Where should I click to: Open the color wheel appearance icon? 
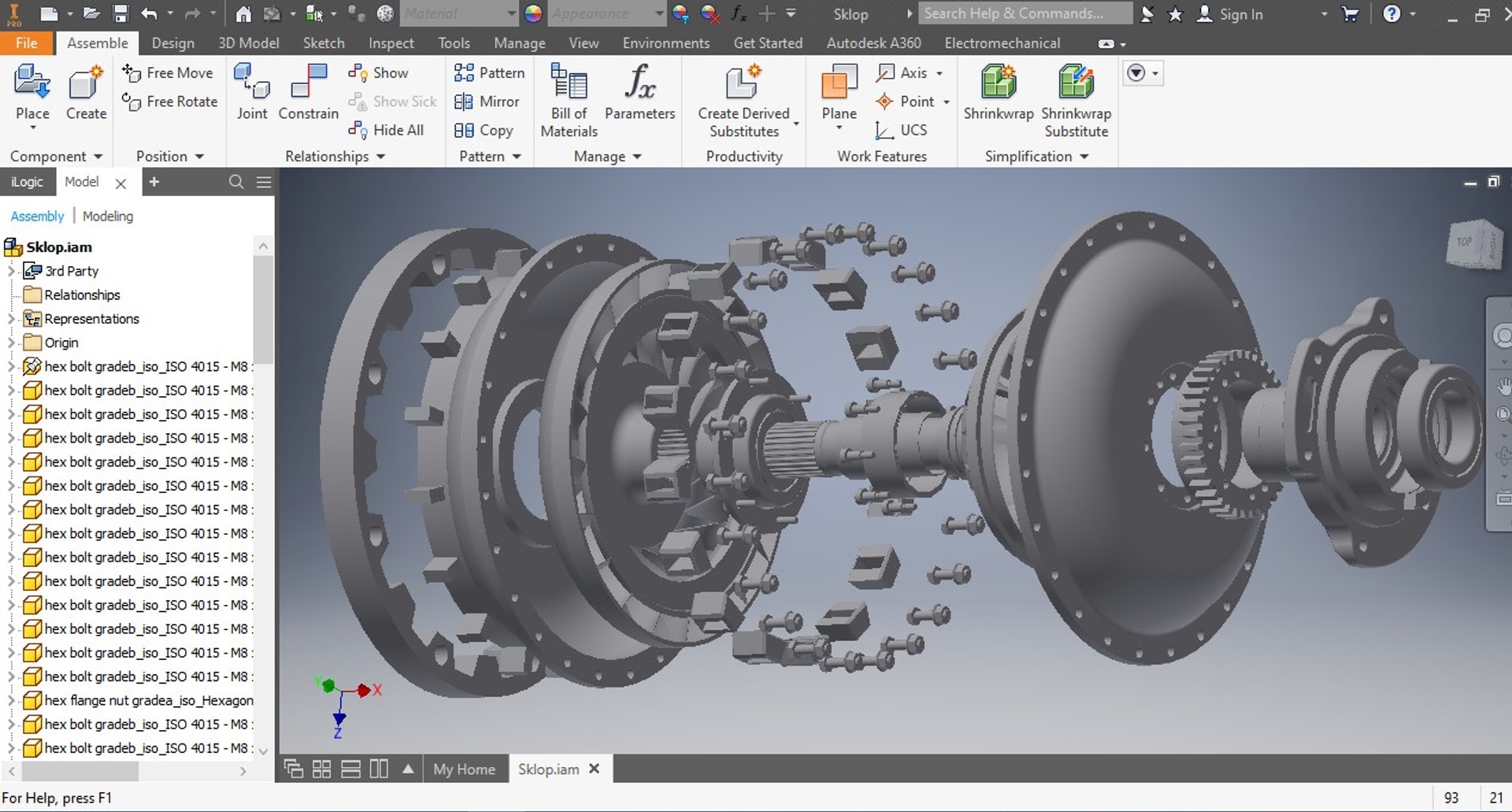coord(533,13)
